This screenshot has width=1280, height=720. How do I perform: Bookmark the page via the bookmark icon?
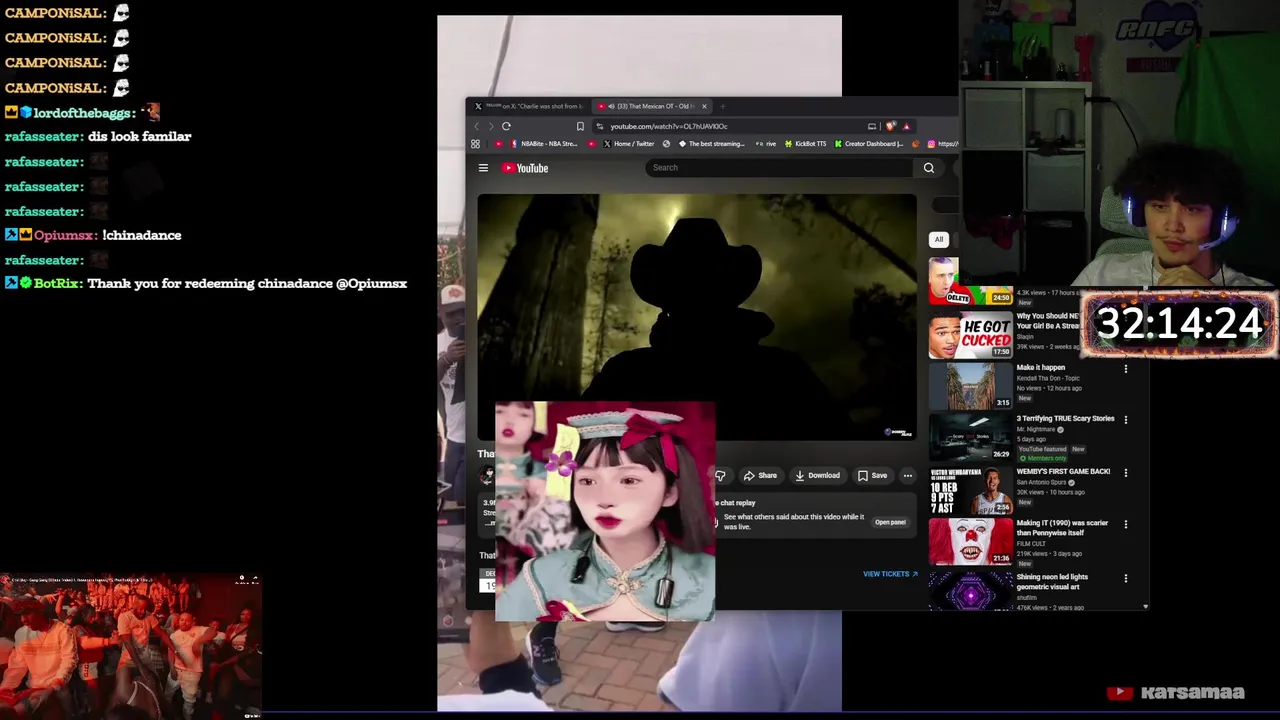[580, 126]
